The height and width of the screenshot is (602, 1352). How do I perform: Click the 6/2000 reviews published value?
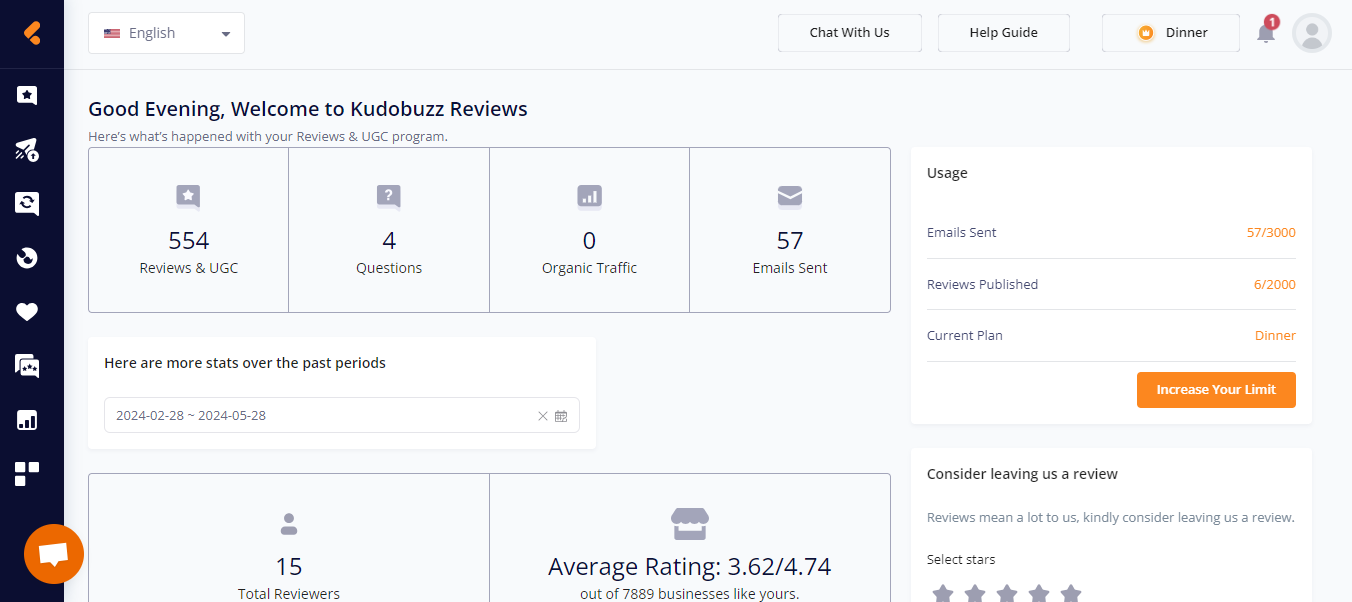click(1275, 285)
